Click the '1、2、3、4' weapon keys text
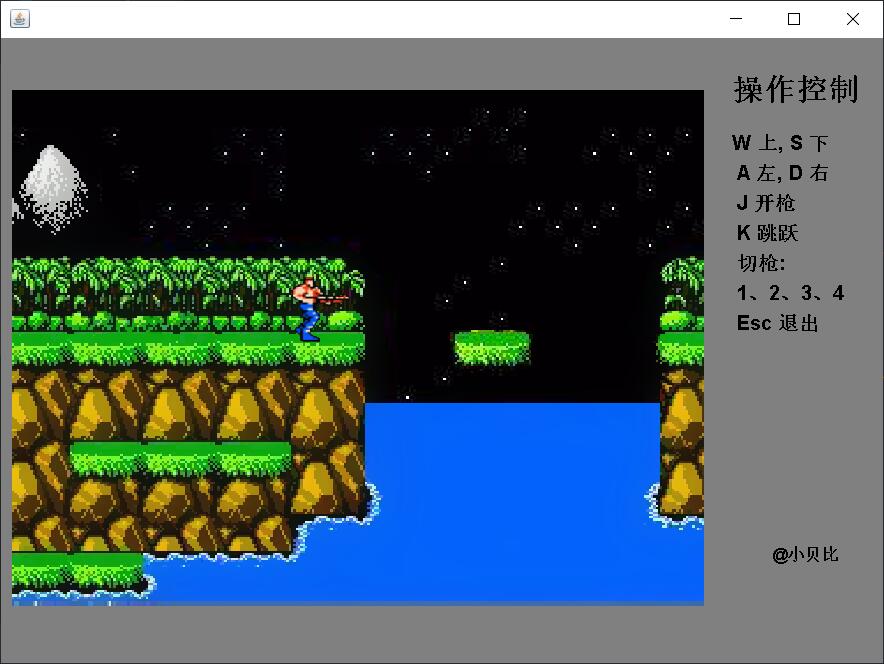Image resolution: width=884 pixels, height=664 pixels. (790, 293)
